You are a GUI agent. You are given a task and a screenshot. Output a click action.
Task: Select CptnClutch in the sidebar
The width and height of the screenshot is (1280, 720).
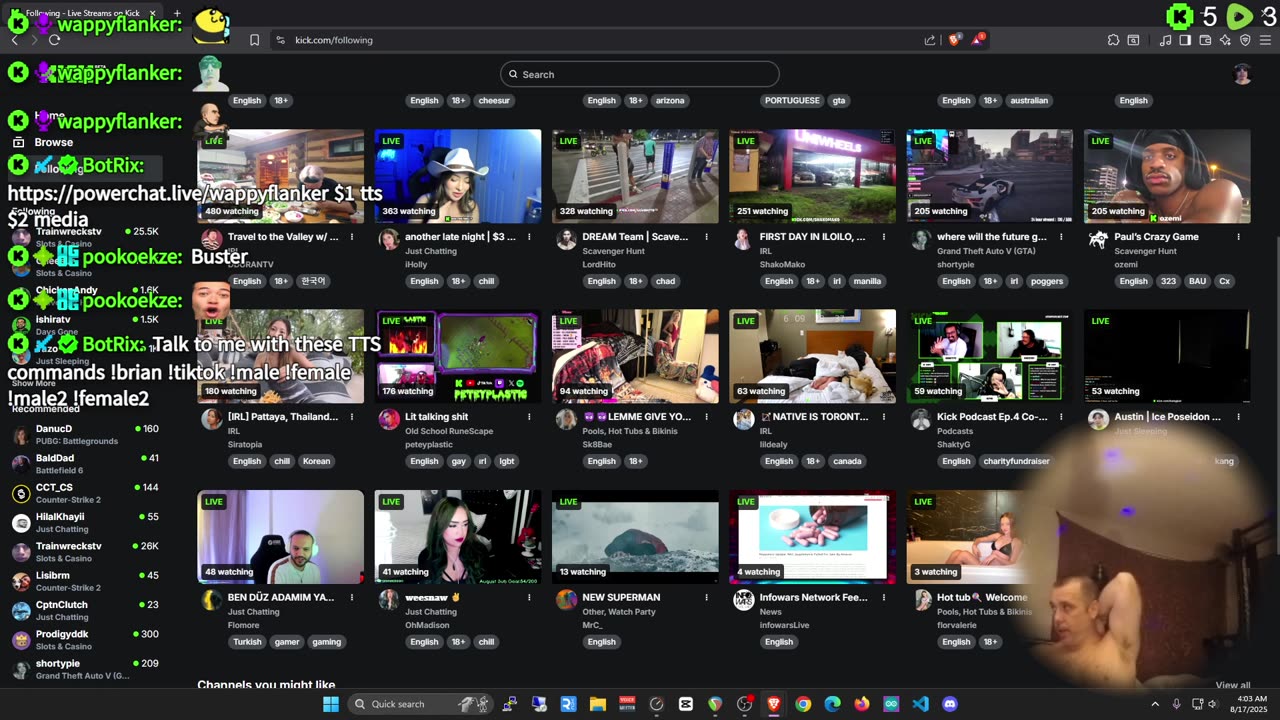[x=85, y=610]
